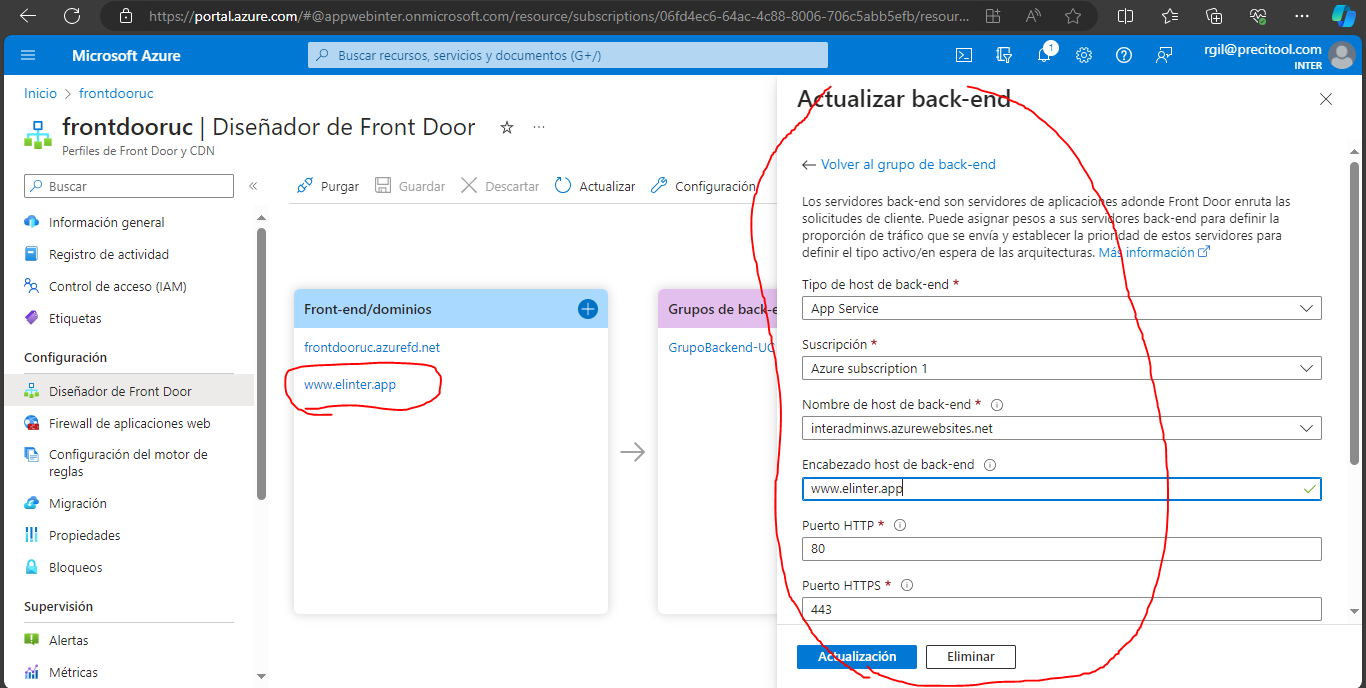Open Cloud Shell from the top bar

click(x=964, y=56)
